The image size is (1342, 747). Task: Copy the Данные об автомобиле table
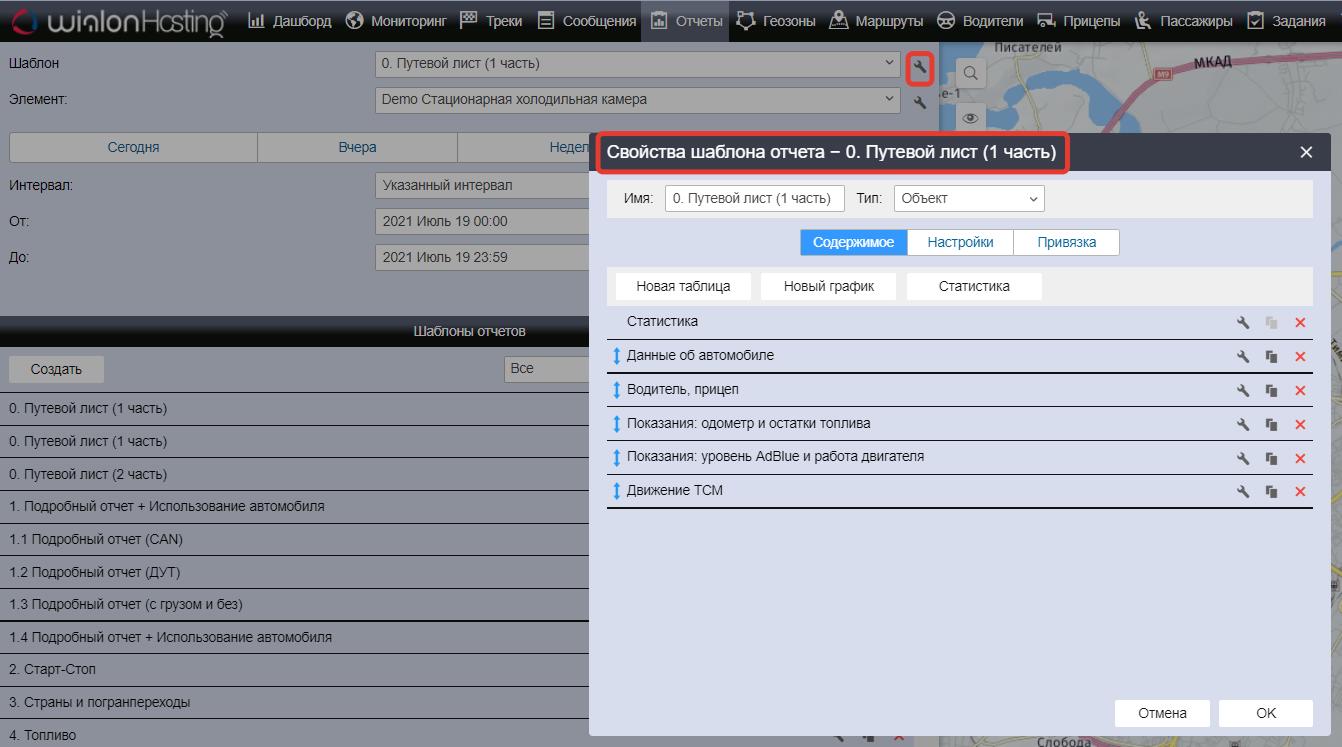(x=1271, y=357)
